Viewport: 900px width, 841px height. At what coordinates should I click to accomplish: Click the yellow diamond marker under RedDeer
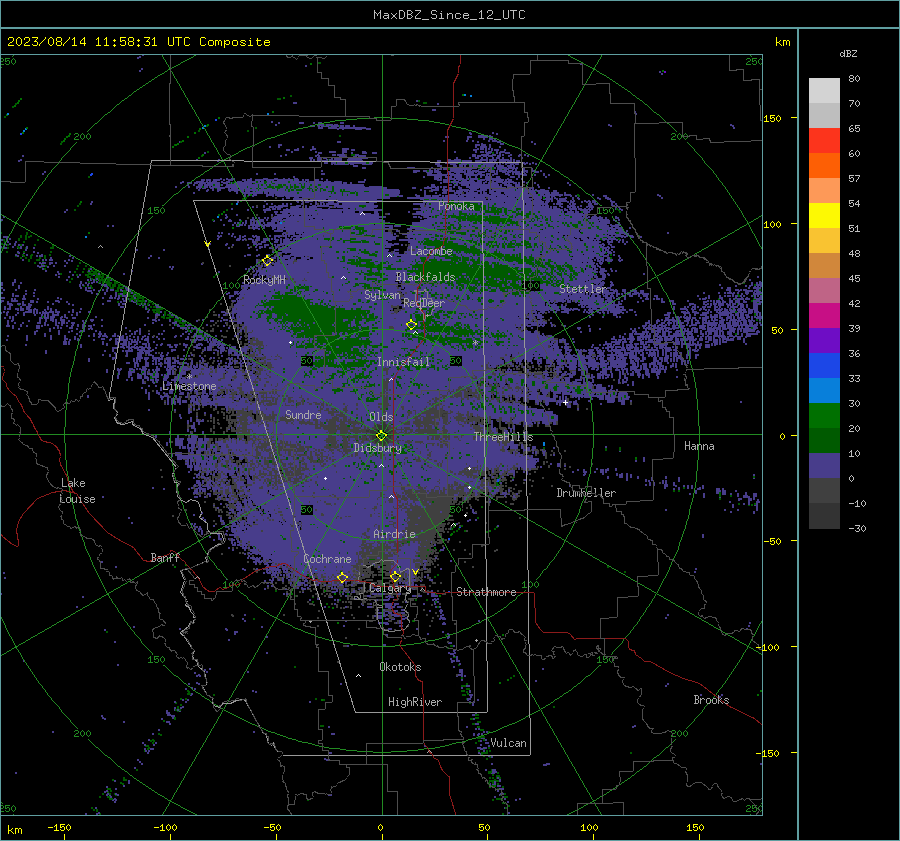[411, 325]
